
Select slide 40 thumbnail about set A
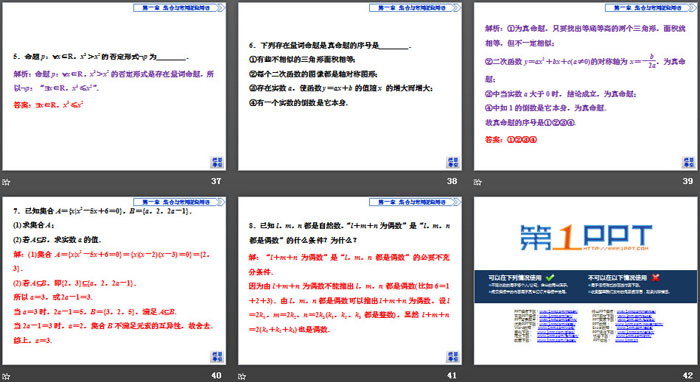click(x=114, y=281)
